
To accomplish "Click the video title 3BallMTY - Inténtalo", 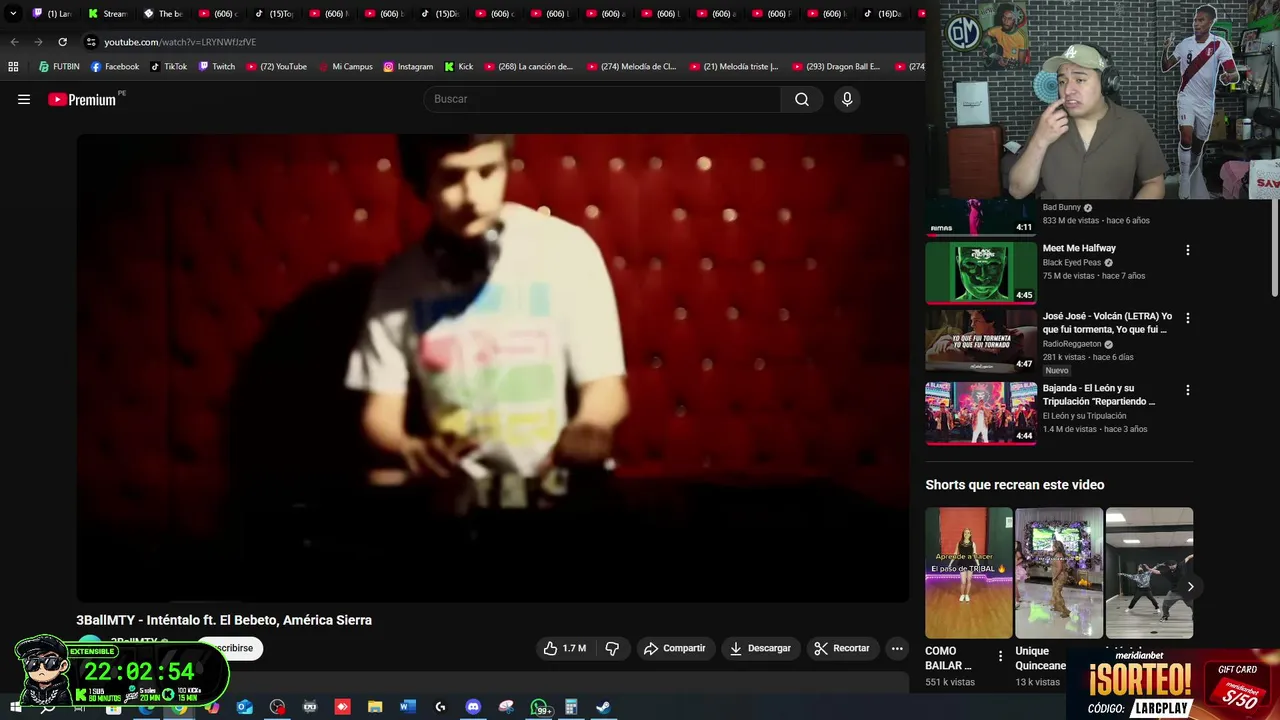I will (224, 620).
